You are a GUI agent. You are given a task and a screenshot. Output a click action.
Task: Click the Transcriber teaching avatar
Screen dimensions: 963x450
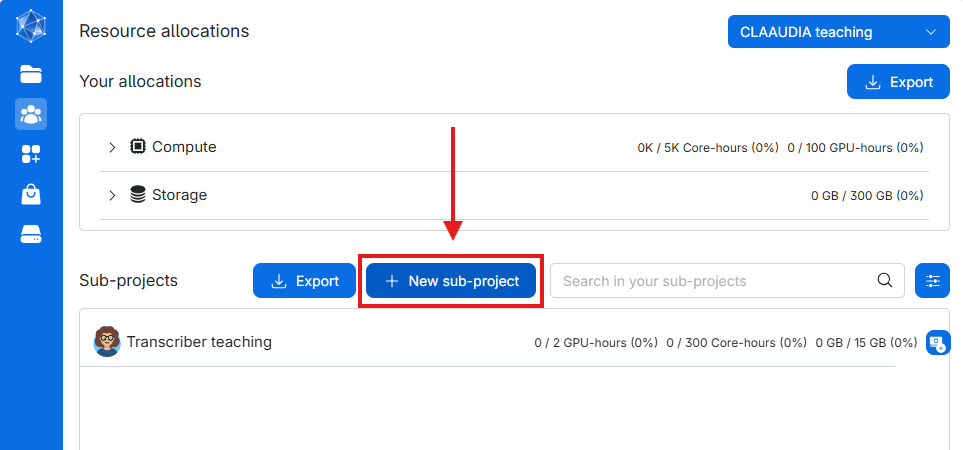pos(107,341)
